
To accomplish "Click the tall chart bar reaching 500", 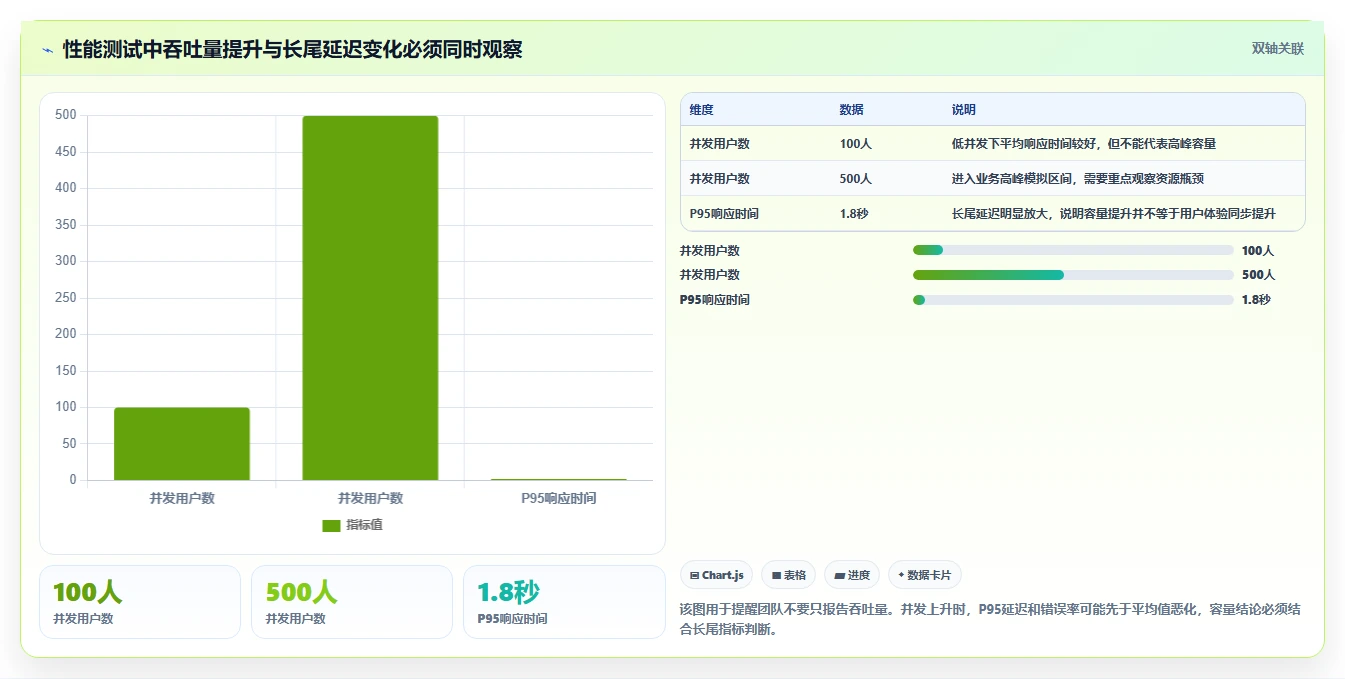I will [x=370, y=298].
